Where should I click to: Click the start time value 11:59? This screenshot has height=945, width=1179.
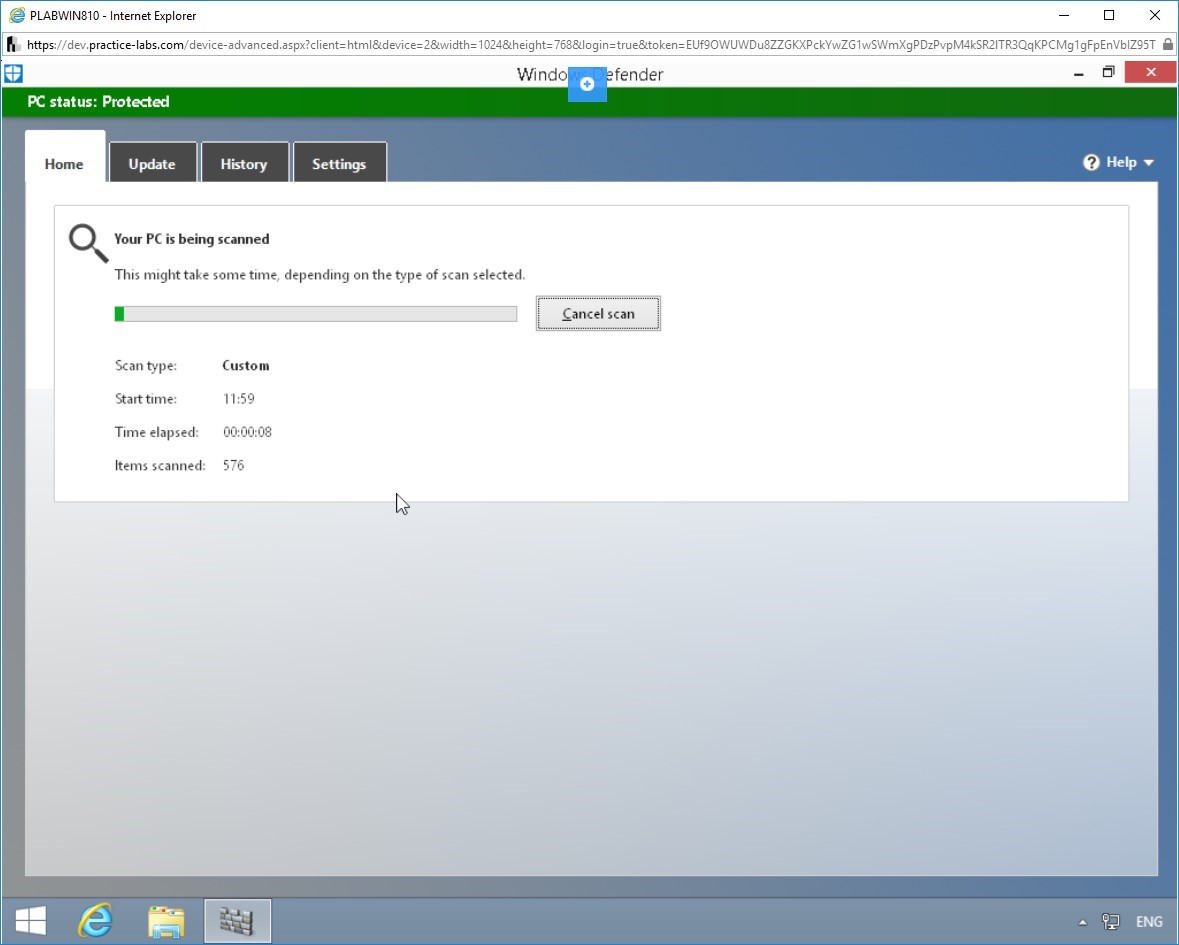[x=239, y=399]
